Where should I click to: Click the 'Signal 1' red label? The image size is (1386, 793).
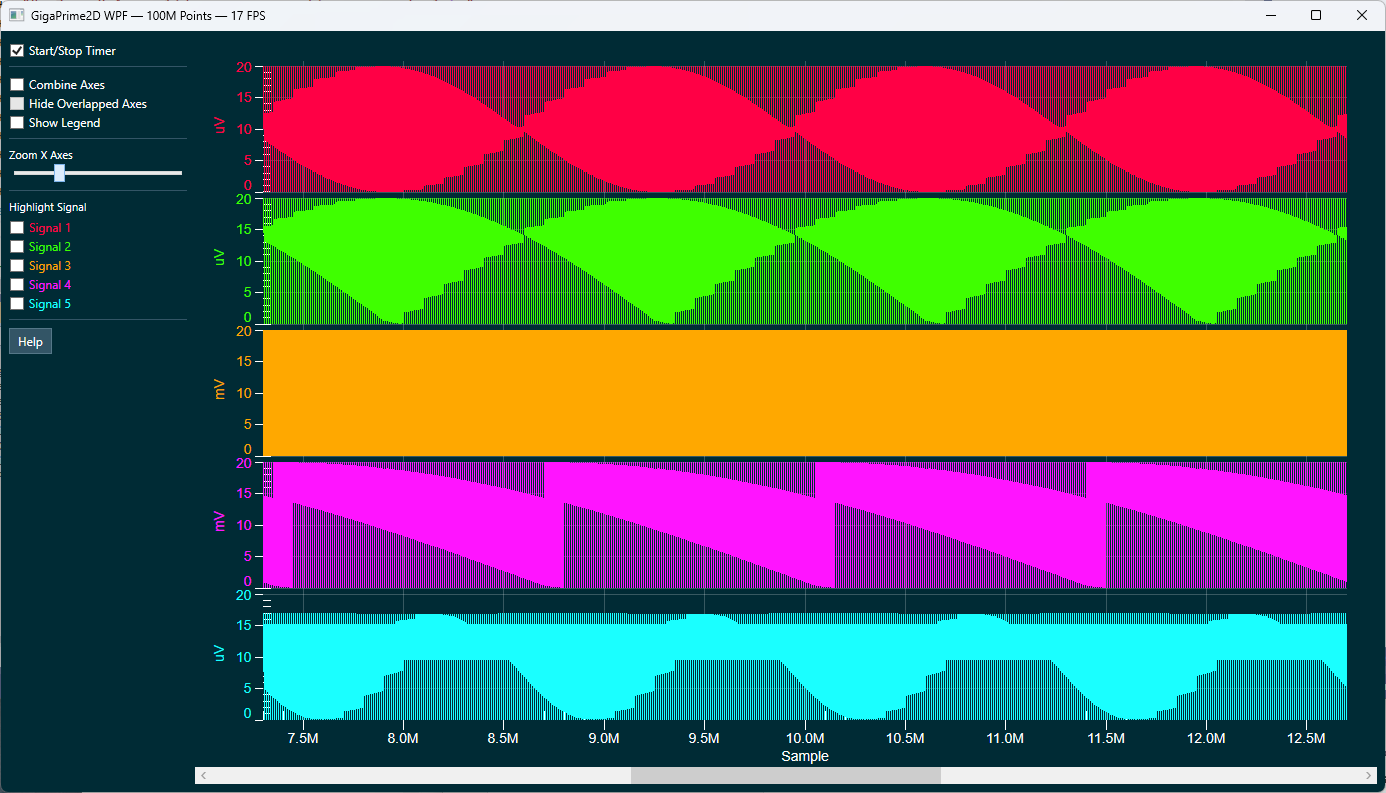50,228
